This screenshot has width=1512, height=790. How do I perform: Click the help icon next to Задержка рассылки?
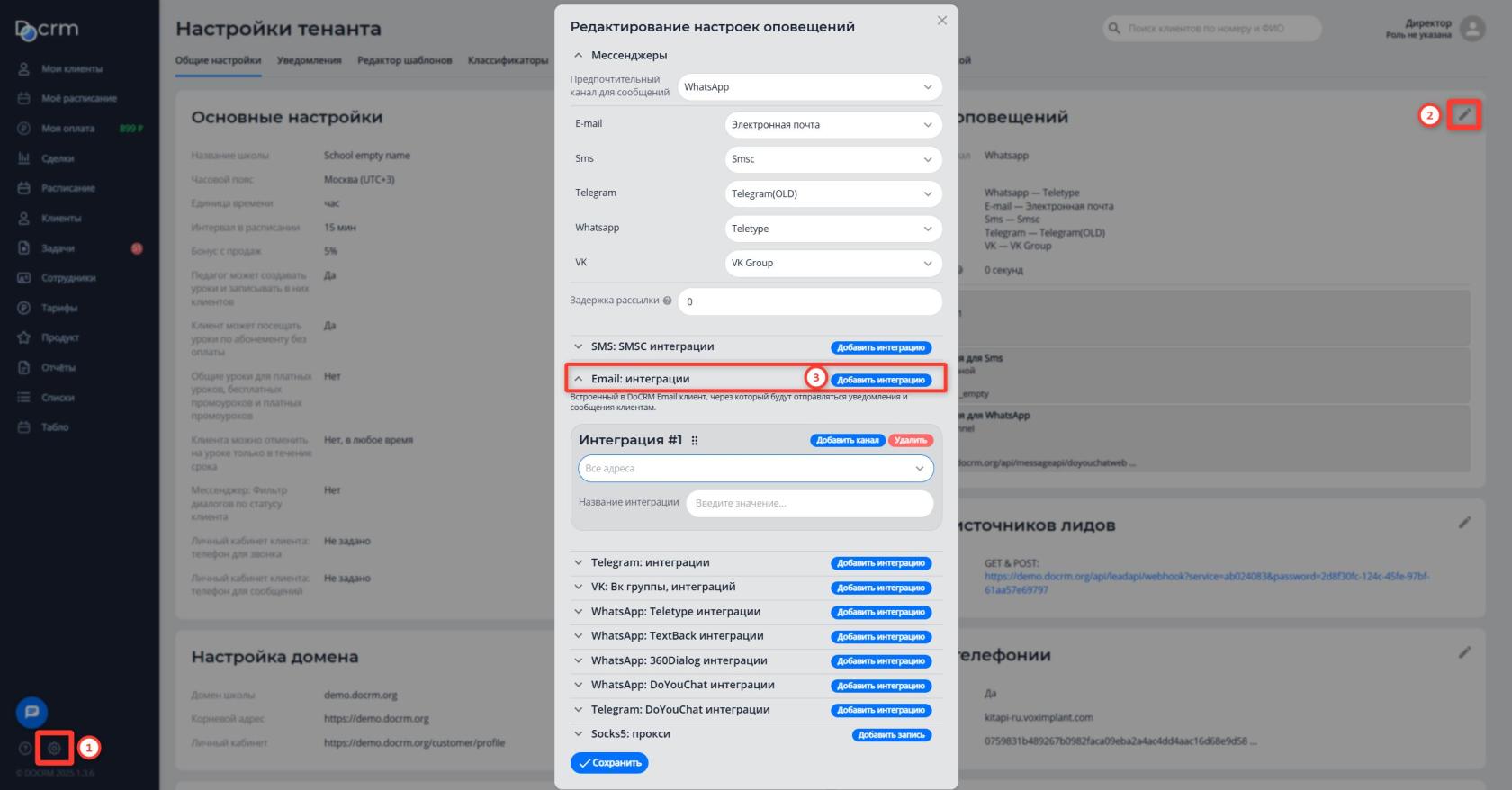[x=667, y=301]
